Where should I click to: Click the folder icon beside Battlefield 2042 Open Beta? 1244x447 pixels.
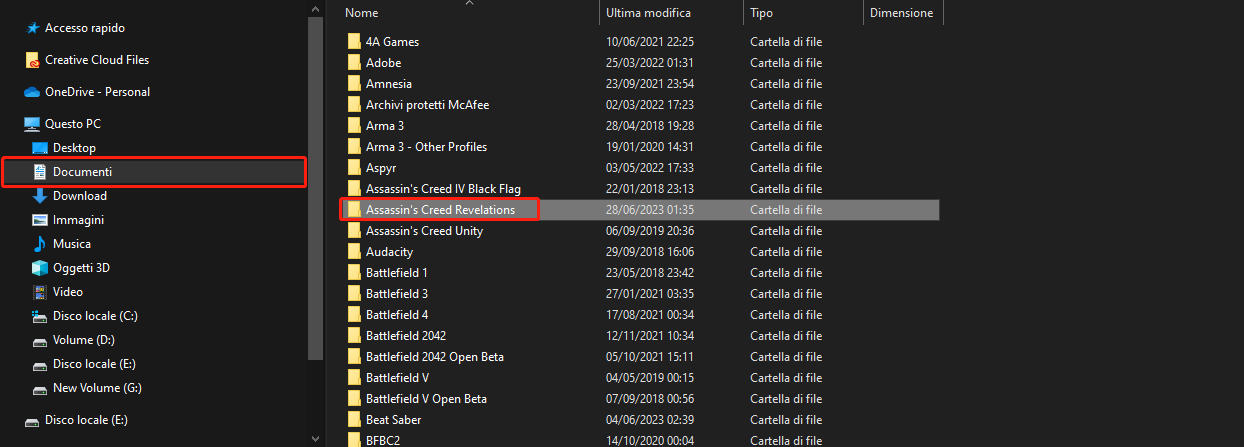pyautogui.click(x=354, y=357)
